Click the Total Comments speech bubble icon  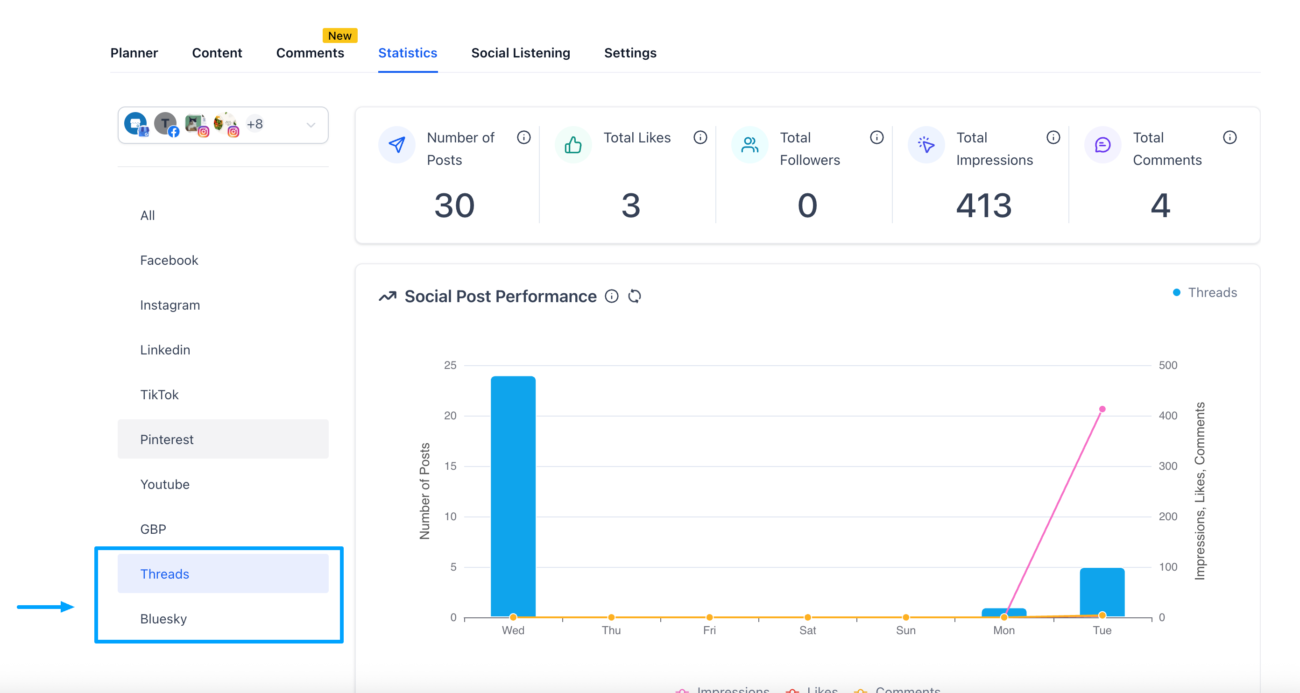click(x=1101, y=145)
